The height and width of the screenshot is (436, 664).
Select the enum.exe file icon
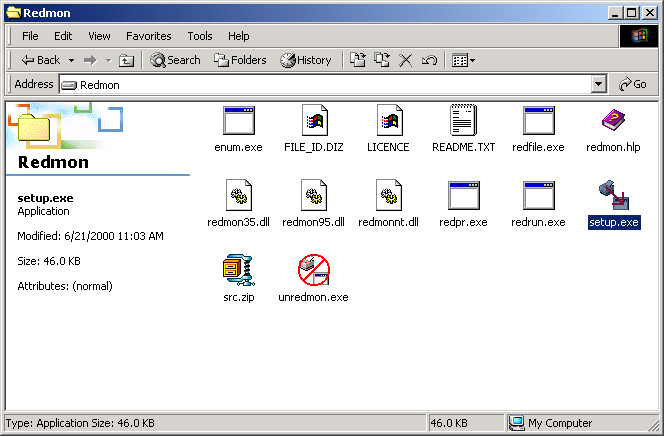coord(238,121)
